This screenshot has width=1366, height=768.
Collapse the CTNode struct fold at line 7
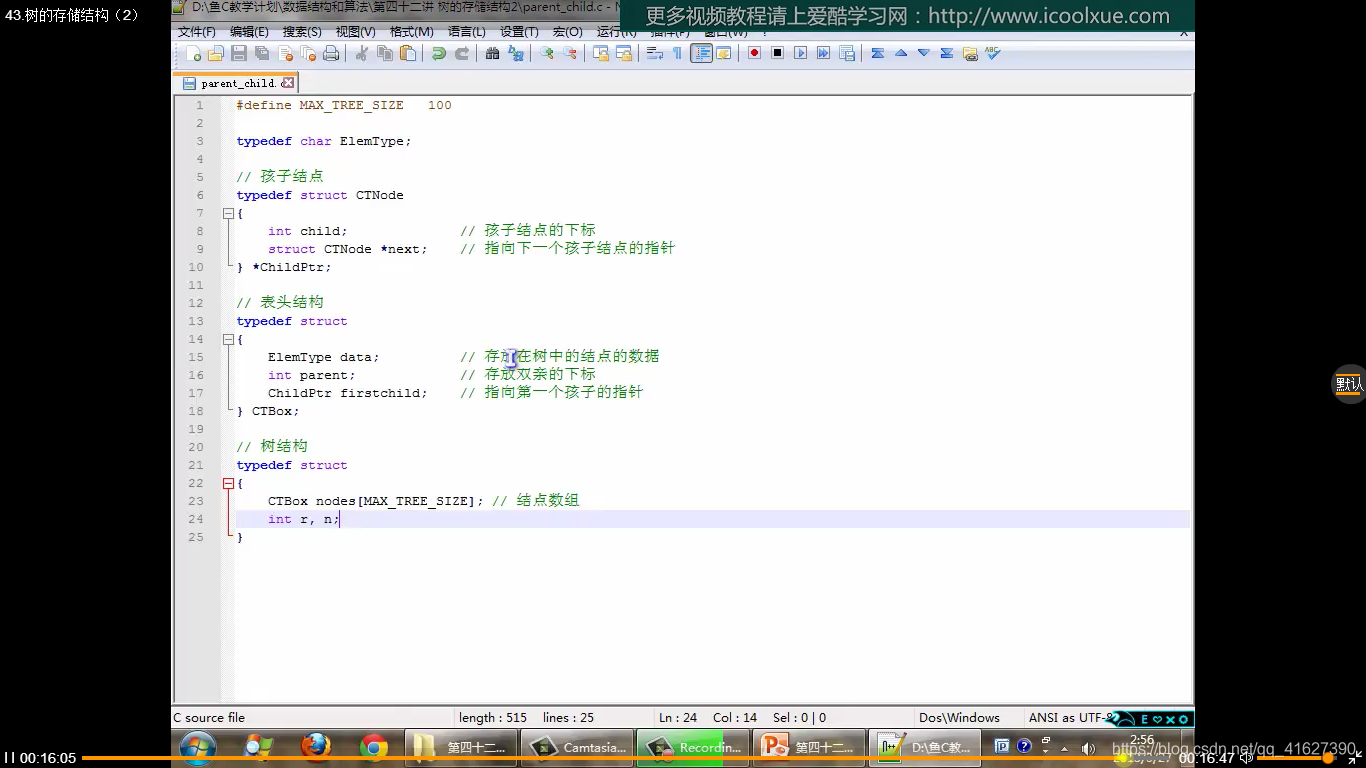click(x=228, y=213)
